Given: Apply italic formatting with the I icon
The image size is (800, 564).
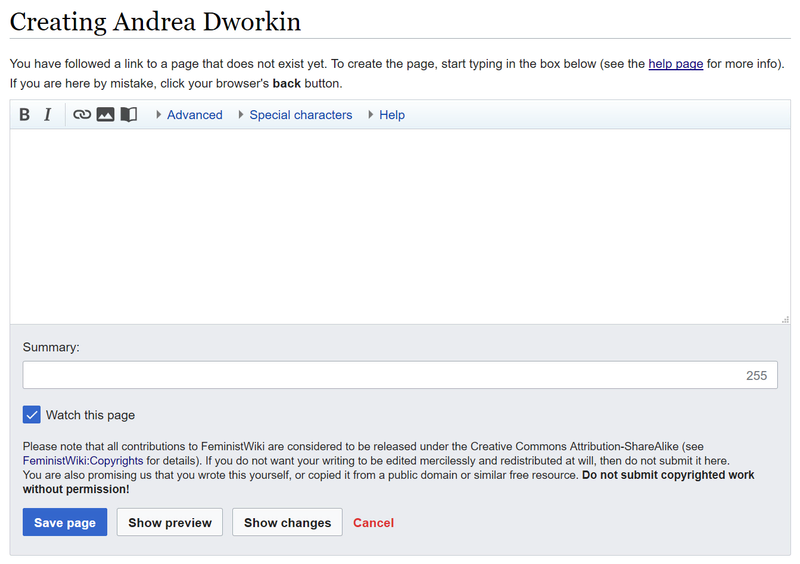Looking at the screenshot, I should tap(47, 115).
